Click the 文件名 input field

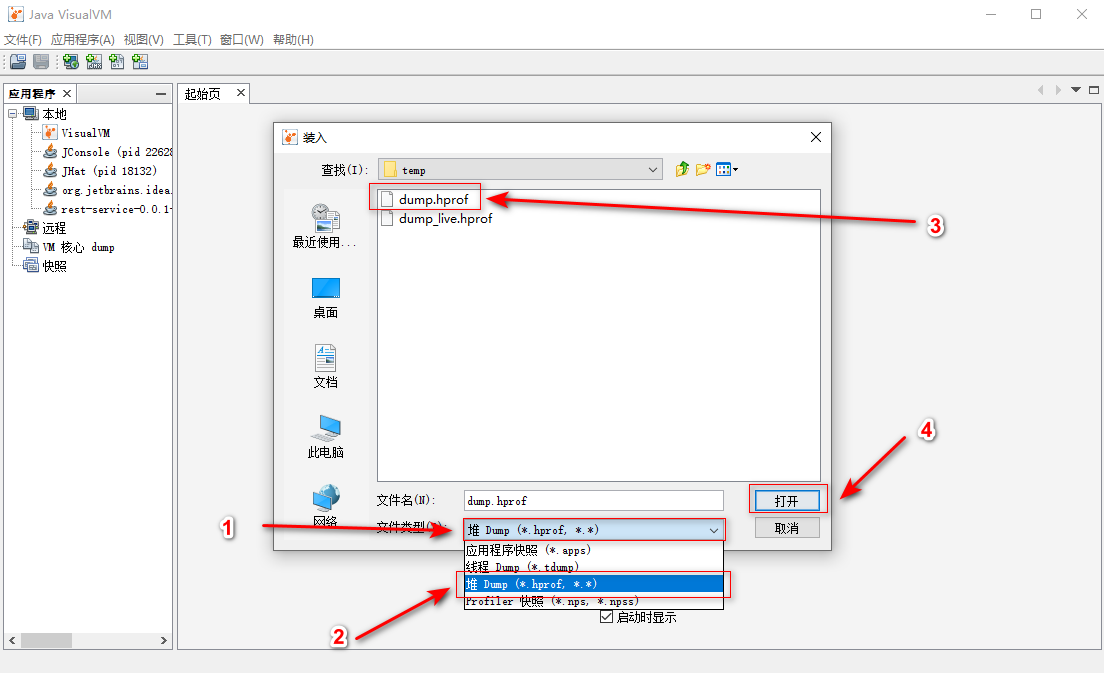coord(594,501)
